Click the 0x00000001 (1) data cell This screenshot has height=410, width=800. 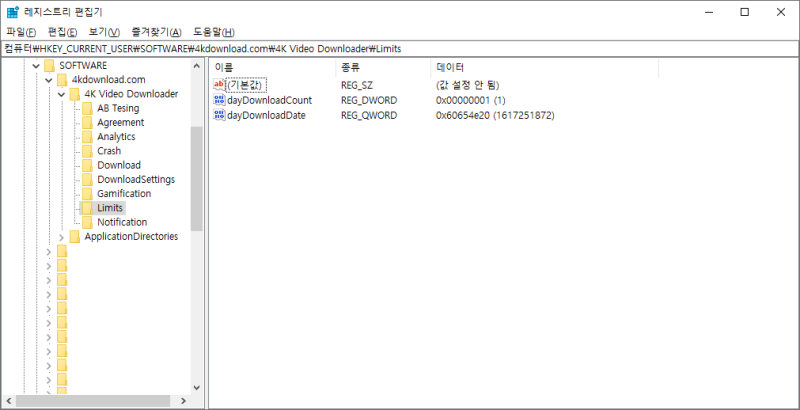pos(470,100)
